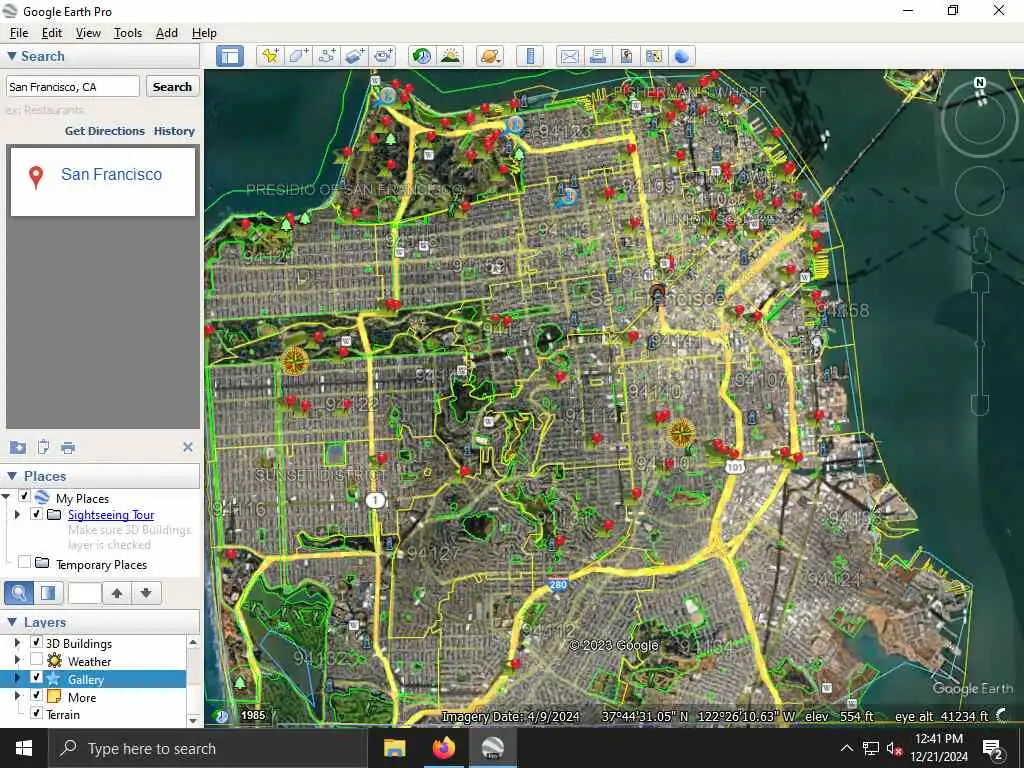Add an image overlay from toolbar
The width and height of the screenshot is (1024, 768).
(355, 56)
